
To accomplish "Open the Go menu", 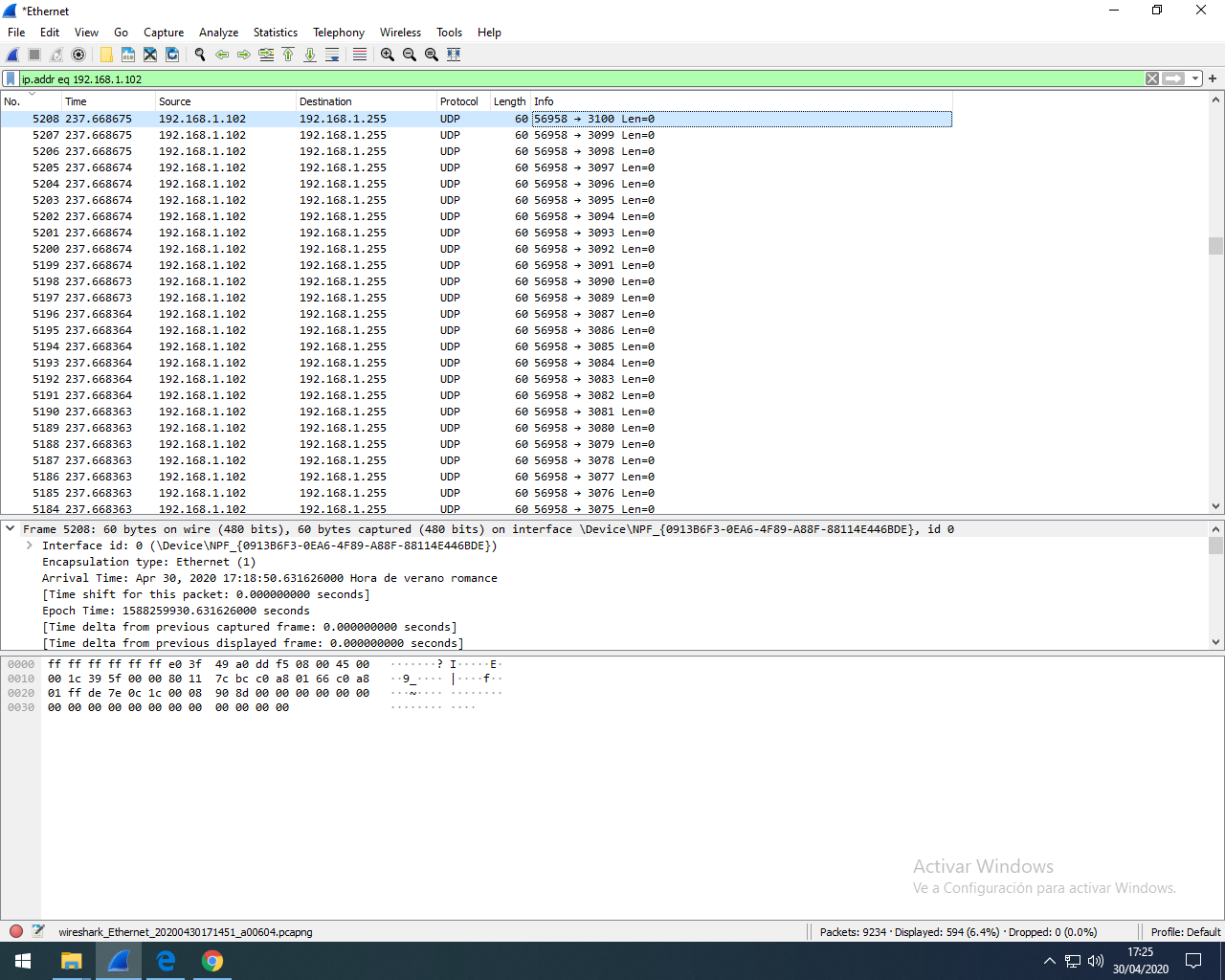I will click(x=121, y=33).
